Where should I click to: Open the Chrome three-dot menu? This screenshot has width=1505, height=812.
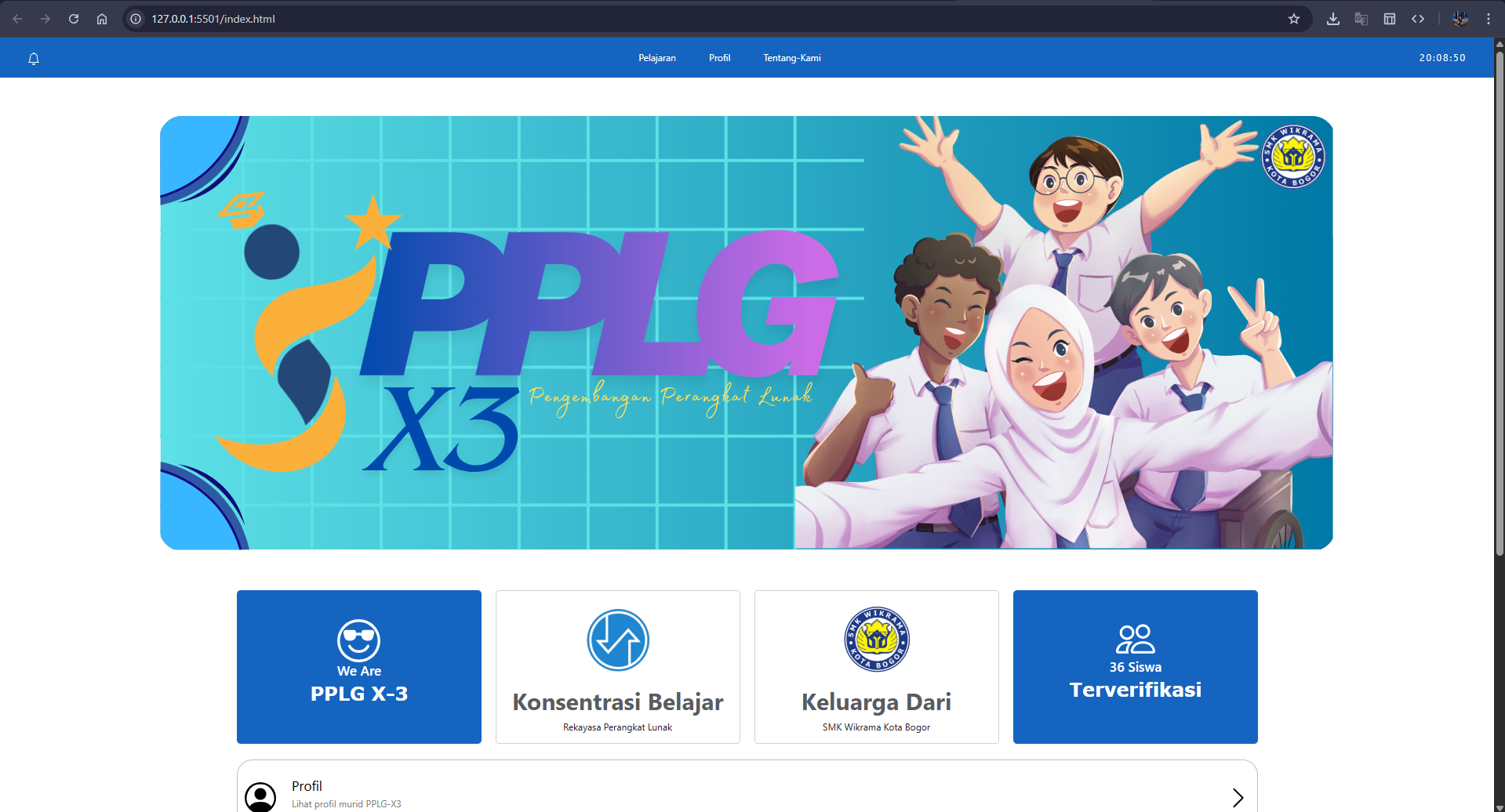pyautogui.click(x=1488, y=18)
